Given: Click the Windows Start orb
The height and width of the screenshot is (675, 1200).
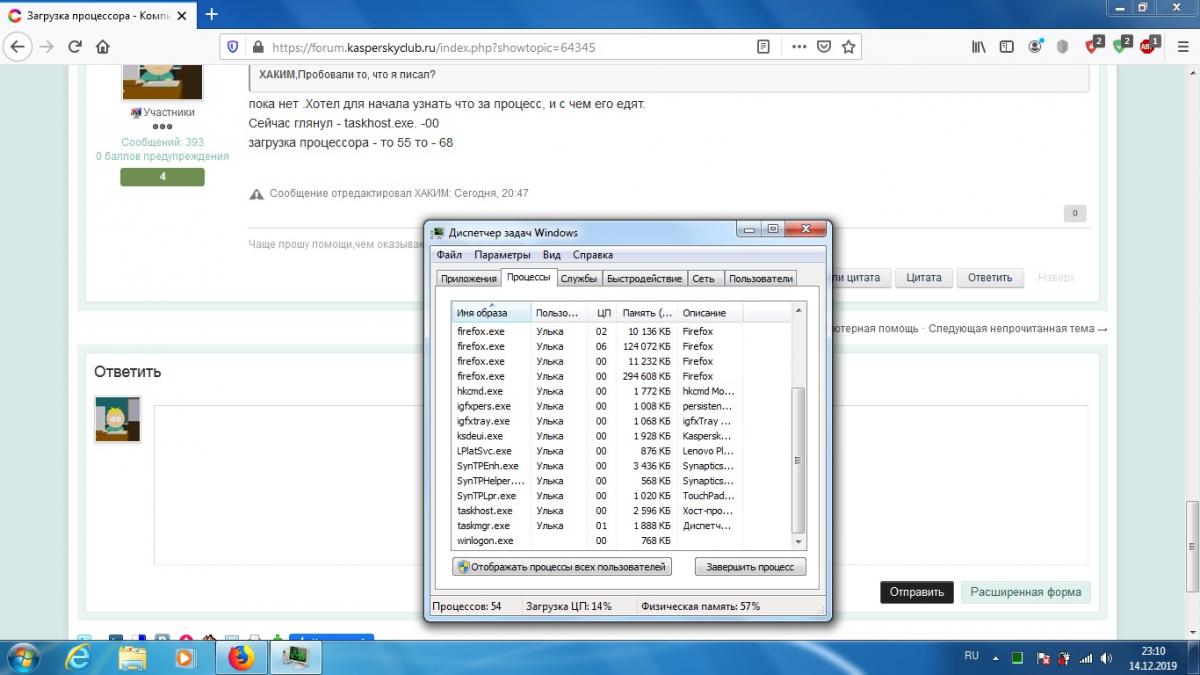Looking at the screenshot, I should (22, 657).
